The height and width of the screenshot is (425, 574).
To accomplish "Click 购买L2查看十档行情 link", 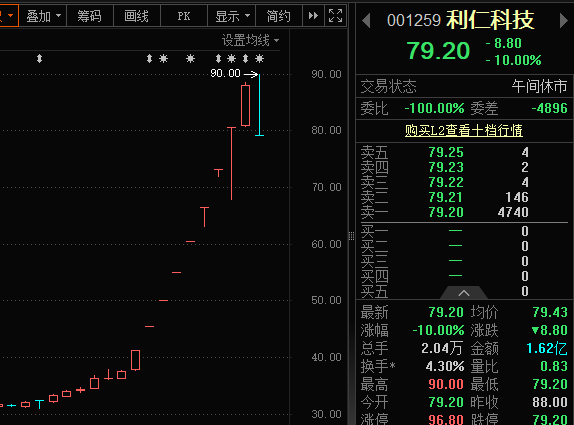I will point(463,130).
